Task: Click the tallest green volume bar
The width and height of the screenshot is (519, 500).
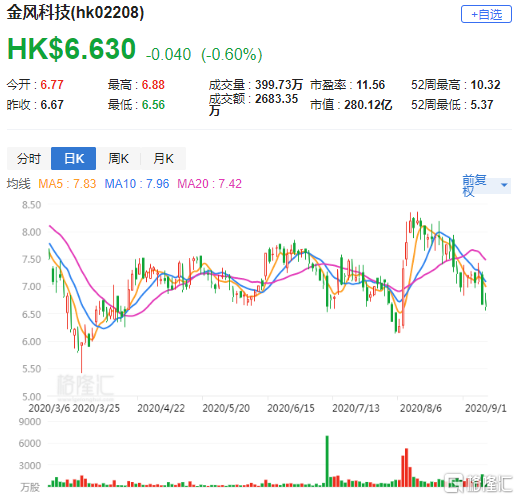Action: pos(327,461)
